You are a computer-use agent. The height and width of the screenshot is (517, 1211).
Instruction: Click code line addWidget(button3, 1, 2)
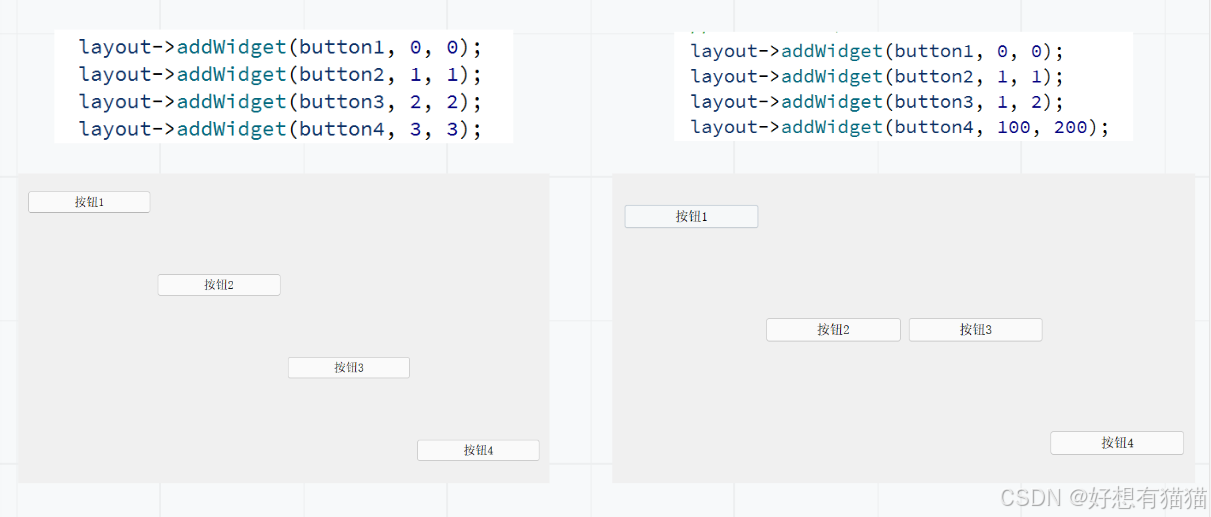(878, 102)
